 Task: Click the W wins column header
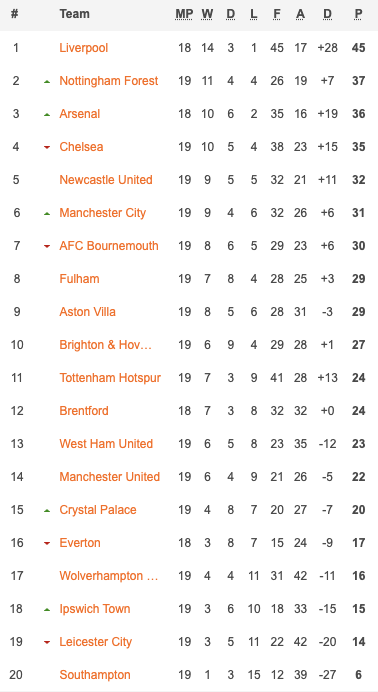tap(207, 15)
